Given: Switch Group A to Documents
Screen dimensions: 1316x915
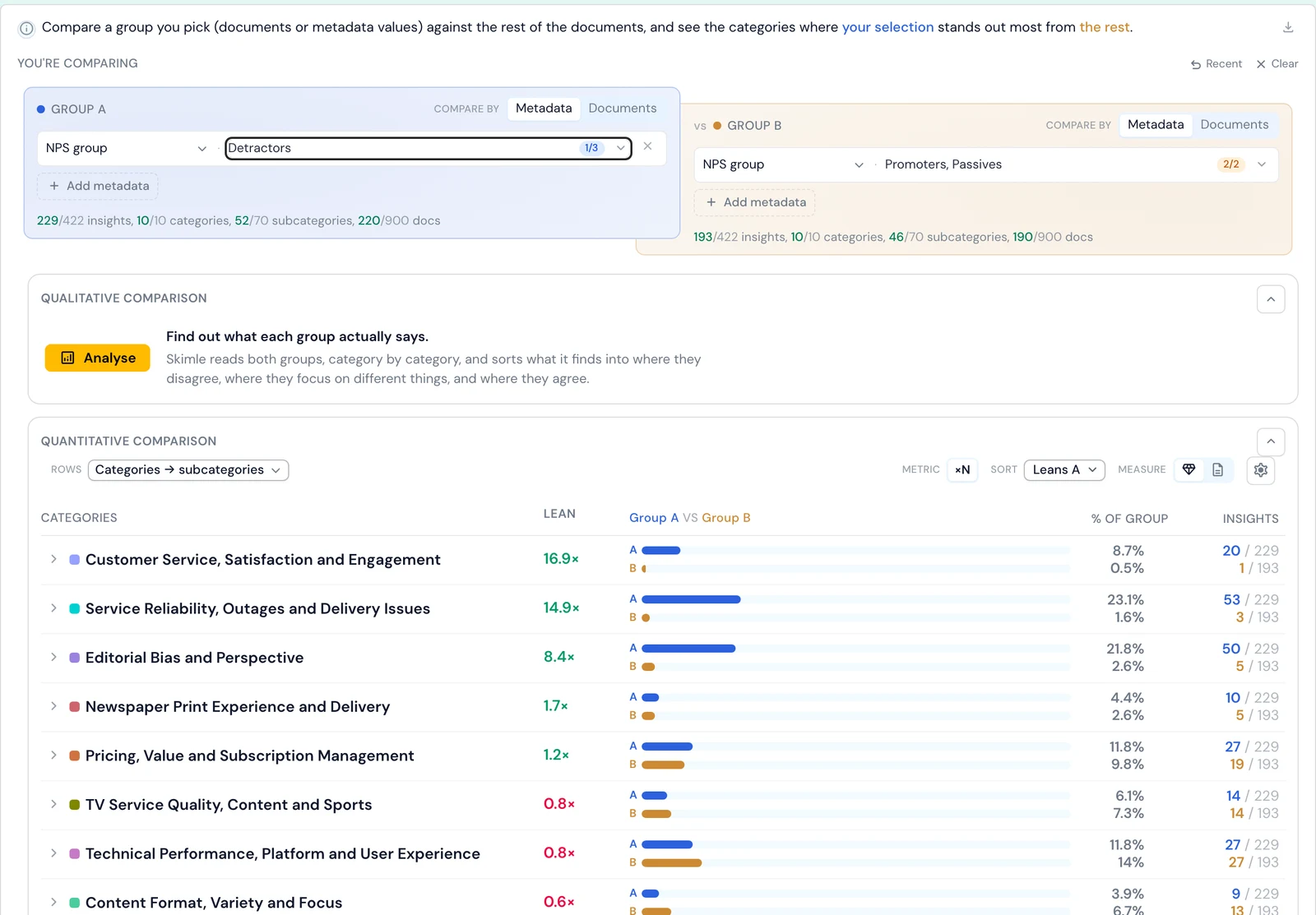Looking at the screenshot, I should [623, 109].
